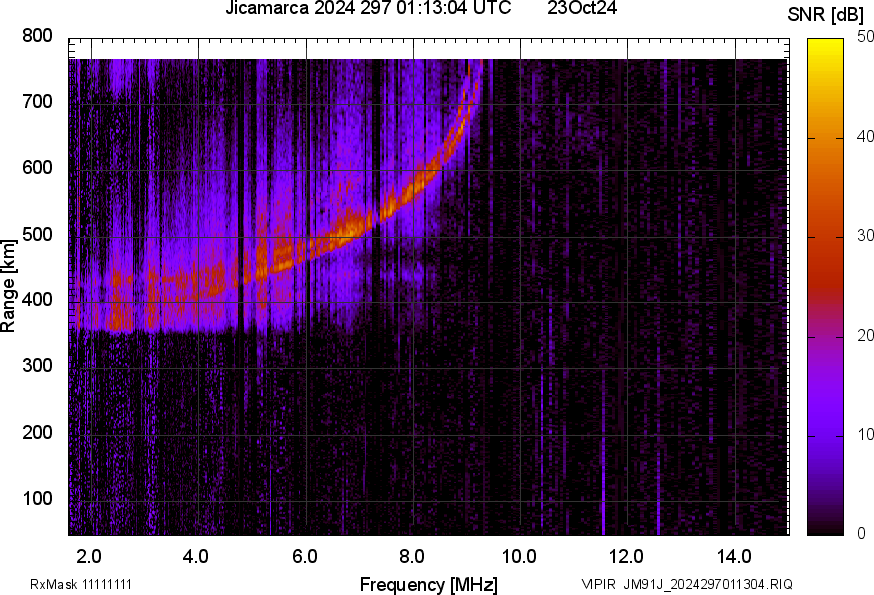The height and width of the screenshot is (595, 874).
Task: Click the black bottom of the SNR colorbar
Action: click(x=826, y=528)
